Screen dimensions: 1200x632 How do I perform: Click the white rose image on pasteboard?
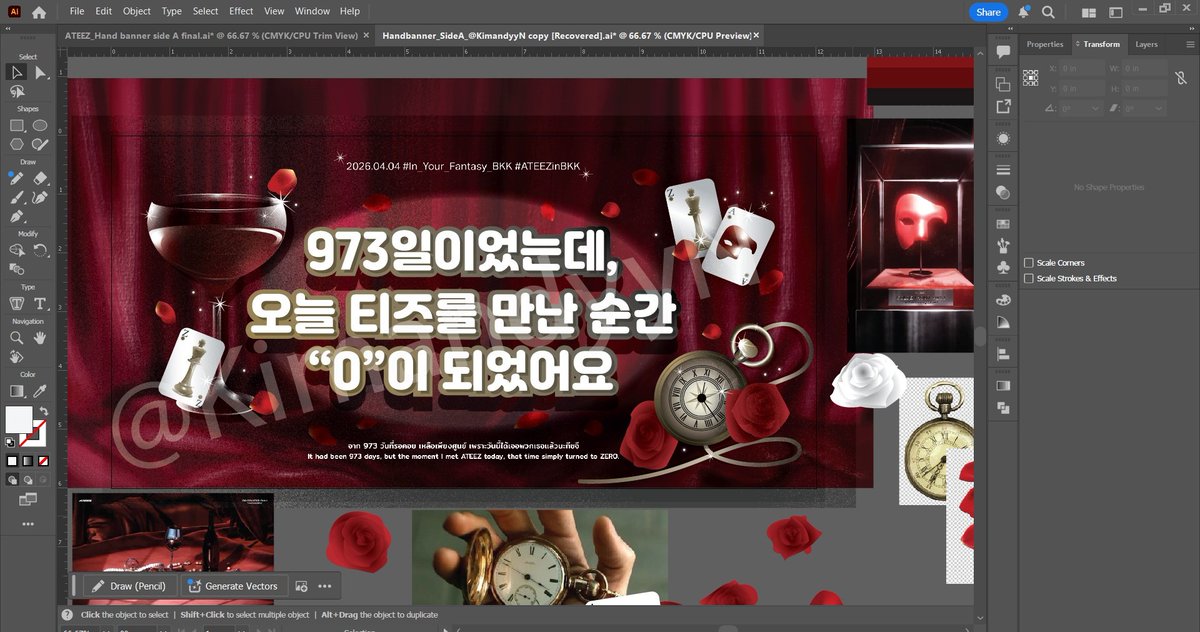[x=866, y=380]
